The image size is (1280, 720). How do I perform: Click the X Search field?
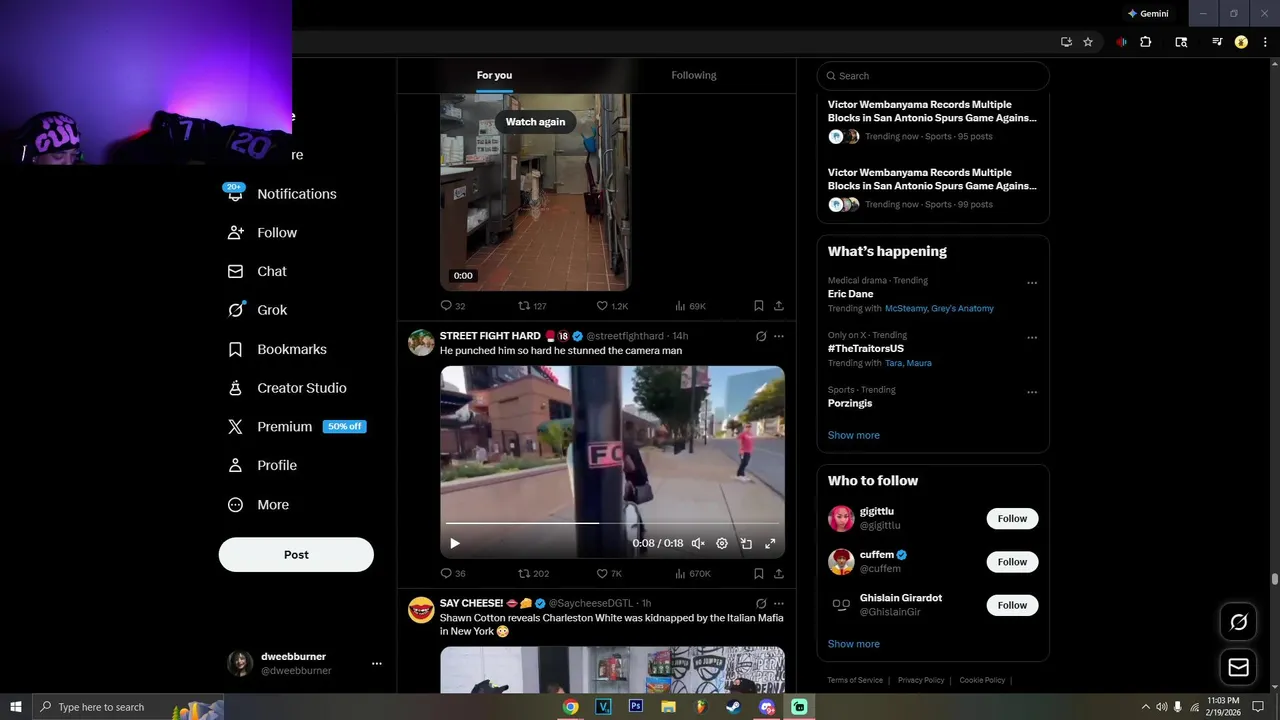pos(933,76)
